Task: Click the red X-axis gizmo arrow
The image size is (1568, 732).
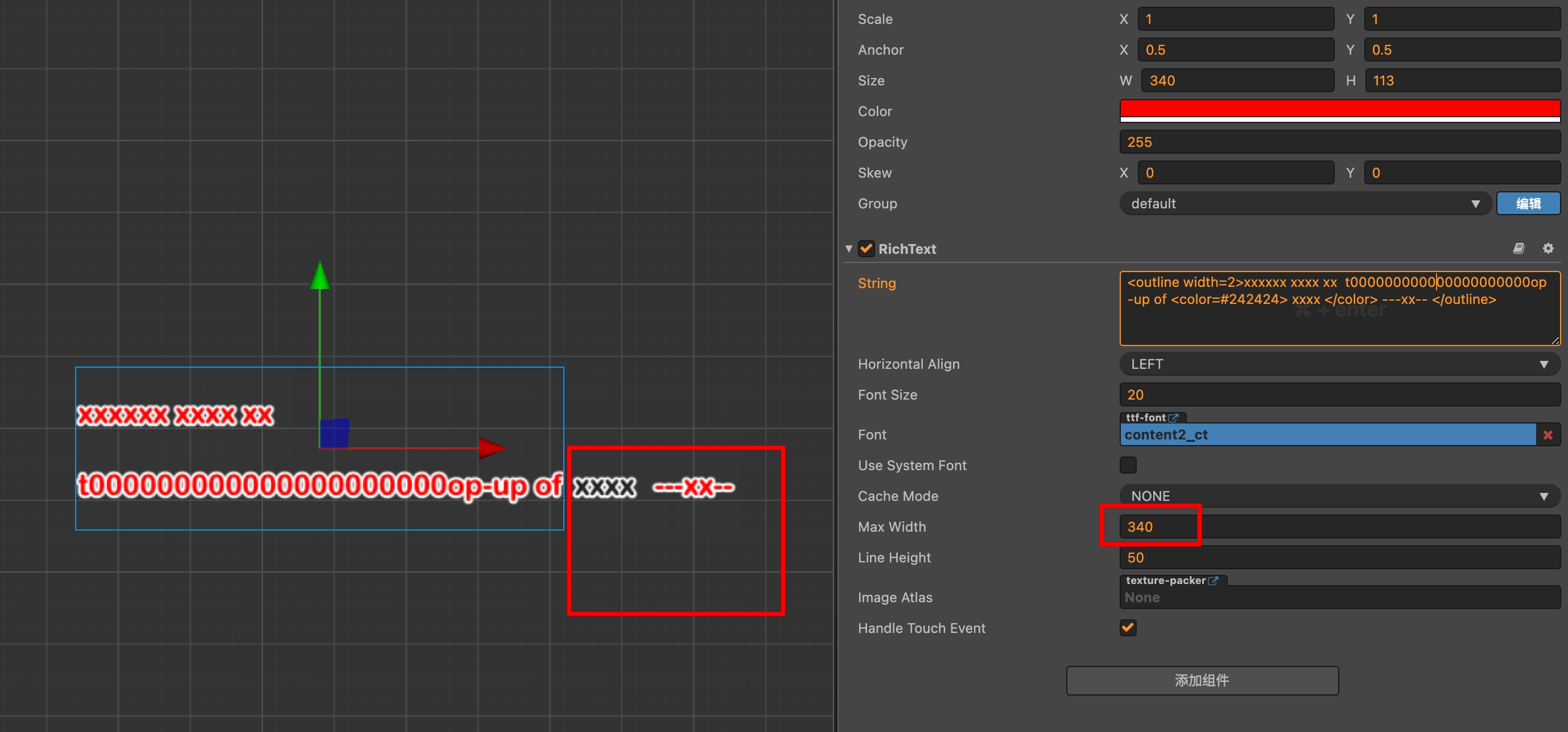Action: (x=490, y=448)
